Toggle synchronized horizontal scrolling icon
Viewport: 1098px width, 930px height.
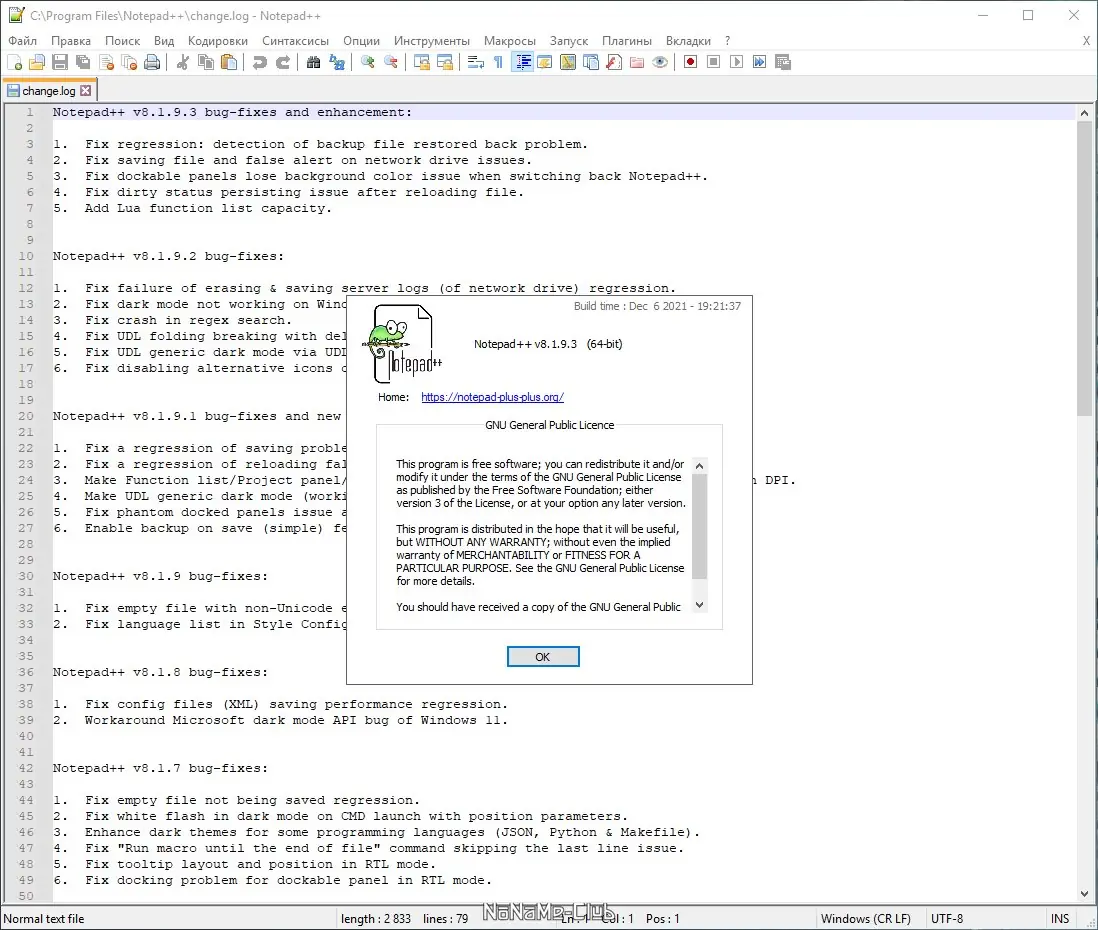(445, 62)
